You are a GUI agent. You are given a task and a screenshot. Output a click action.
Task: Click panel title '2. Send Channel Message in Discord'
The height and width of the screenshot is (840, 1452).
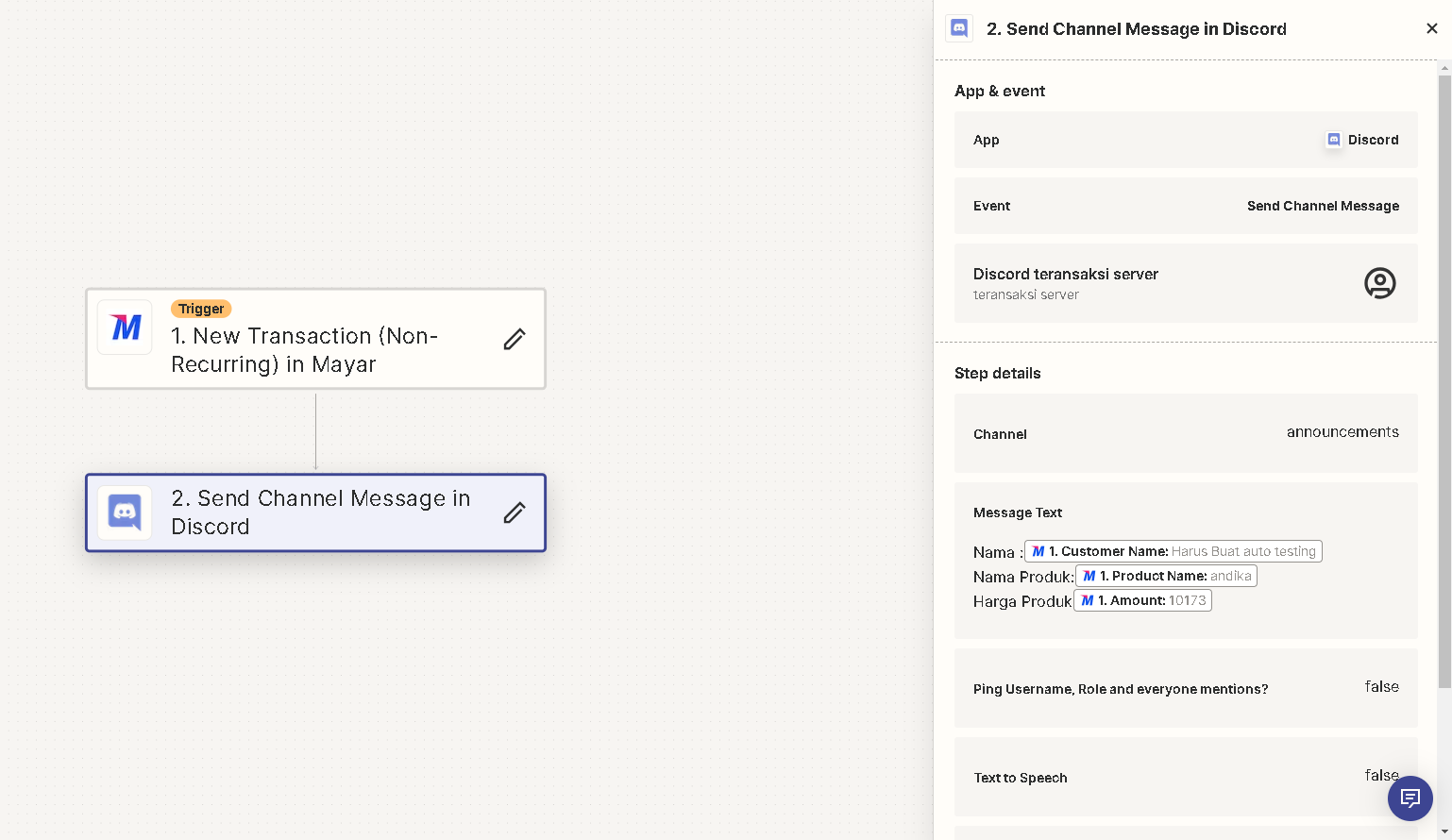tap(1137, 29)
